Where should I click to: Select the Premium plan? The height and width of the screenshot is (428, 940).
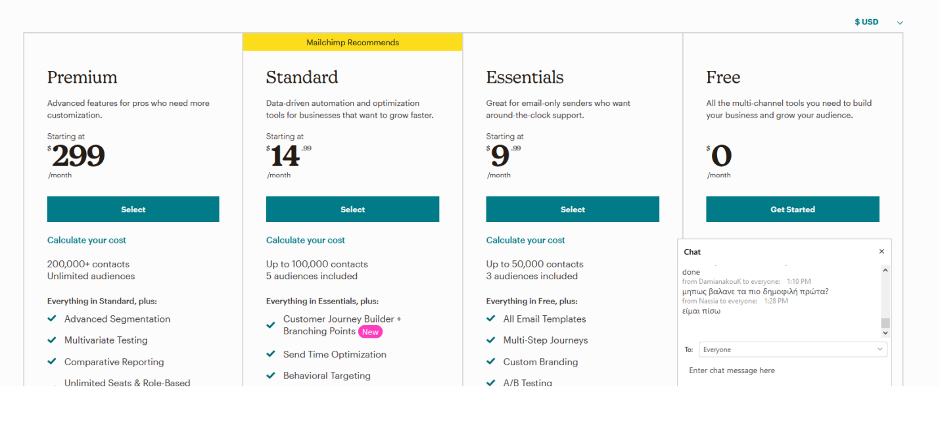[x=133, y=209]
